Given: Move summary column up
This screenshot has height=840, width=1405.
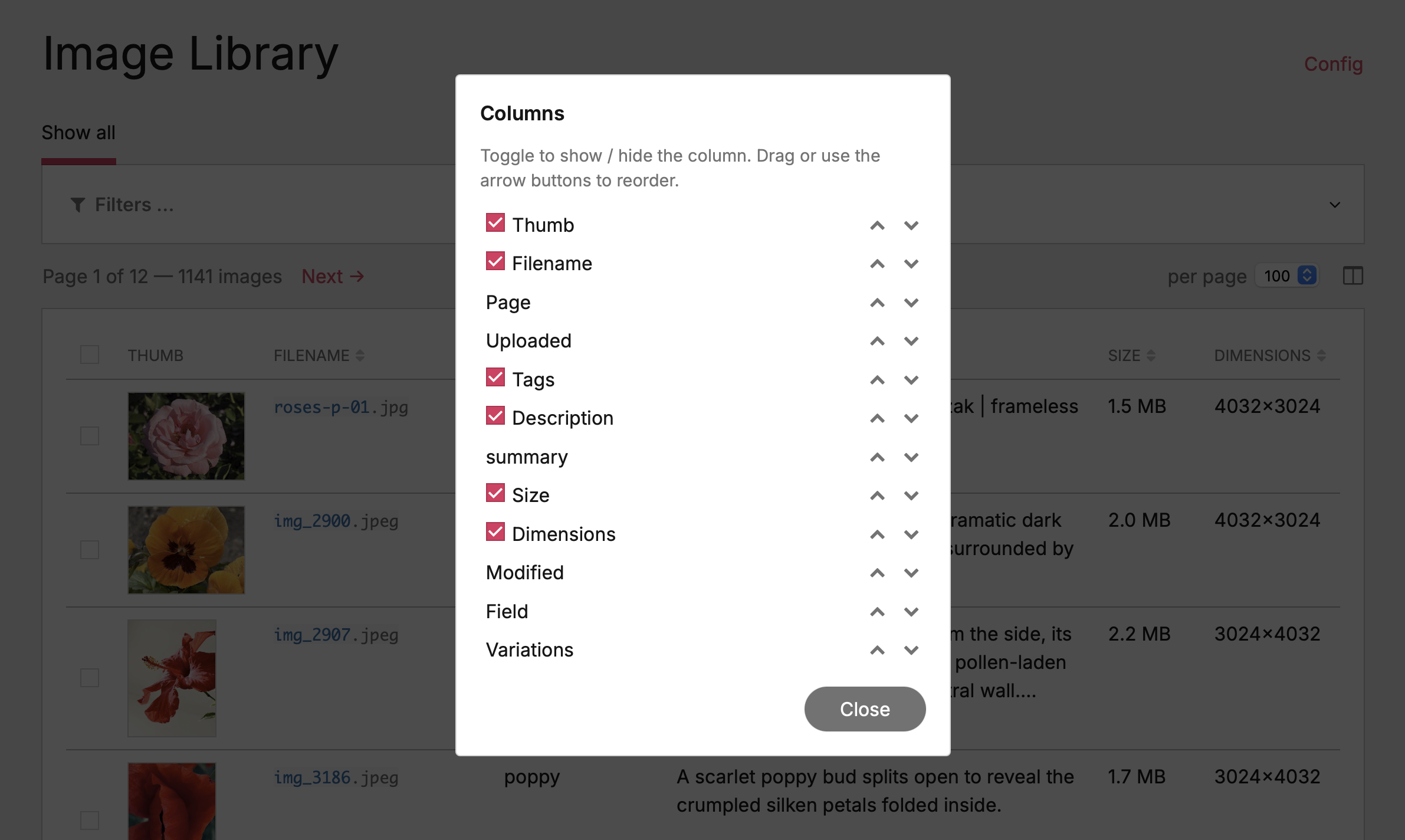Looking at the screenshot, I should click(877, 457).
